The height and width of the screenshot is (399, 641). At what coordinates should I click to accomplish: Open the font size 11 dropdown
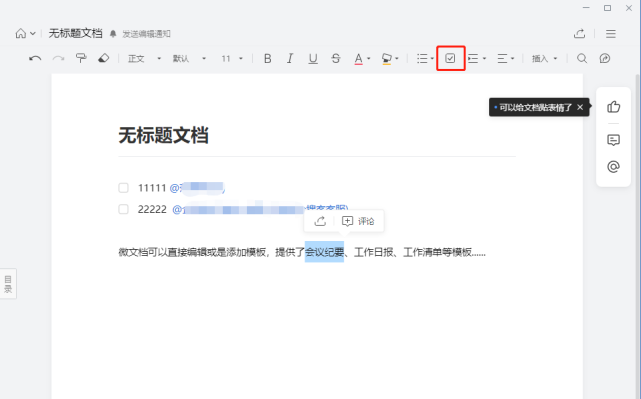click(232, 58)
